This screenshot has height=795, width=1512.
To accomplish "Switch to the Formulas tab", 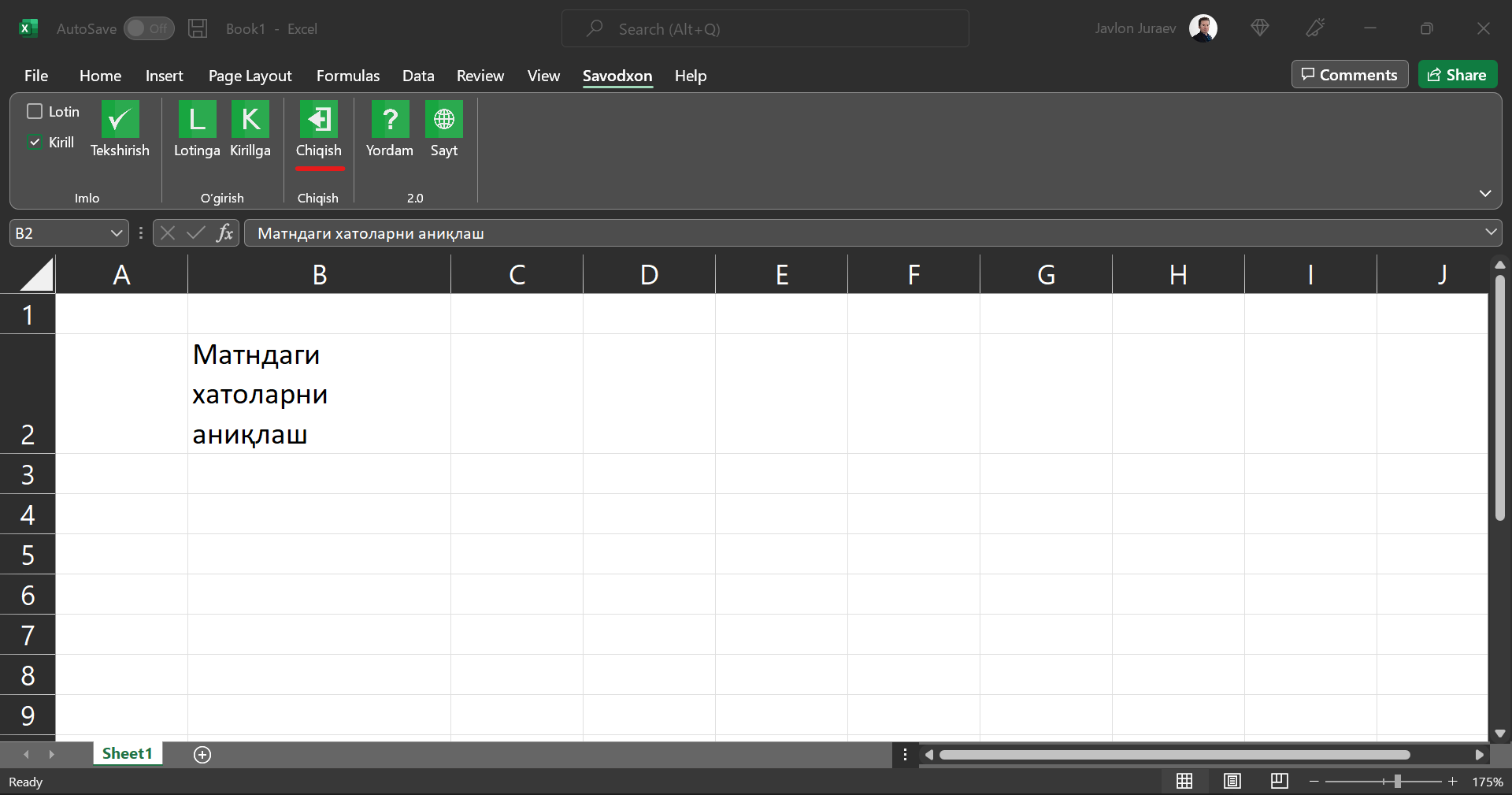I will click(x=347, y=76).
